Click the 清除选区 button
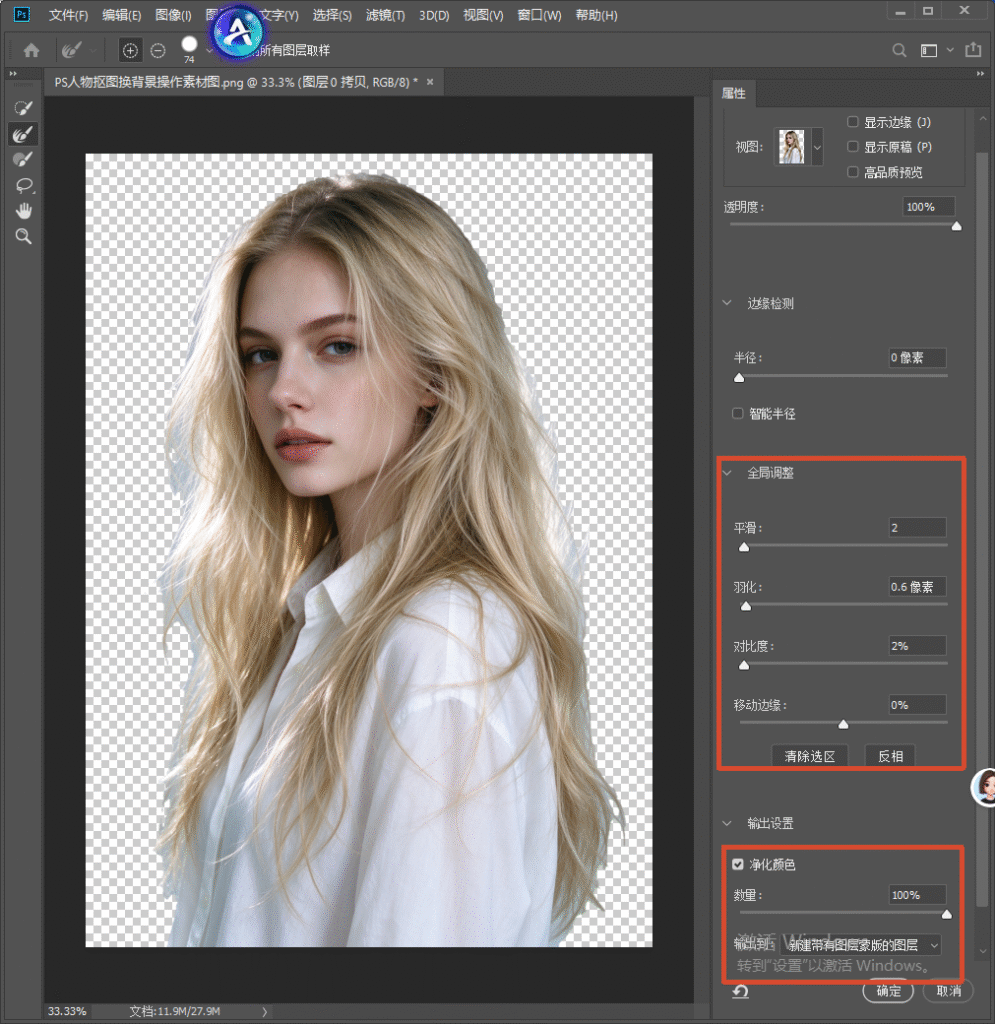The image size is (995, 1024). (x=810, y=756)
